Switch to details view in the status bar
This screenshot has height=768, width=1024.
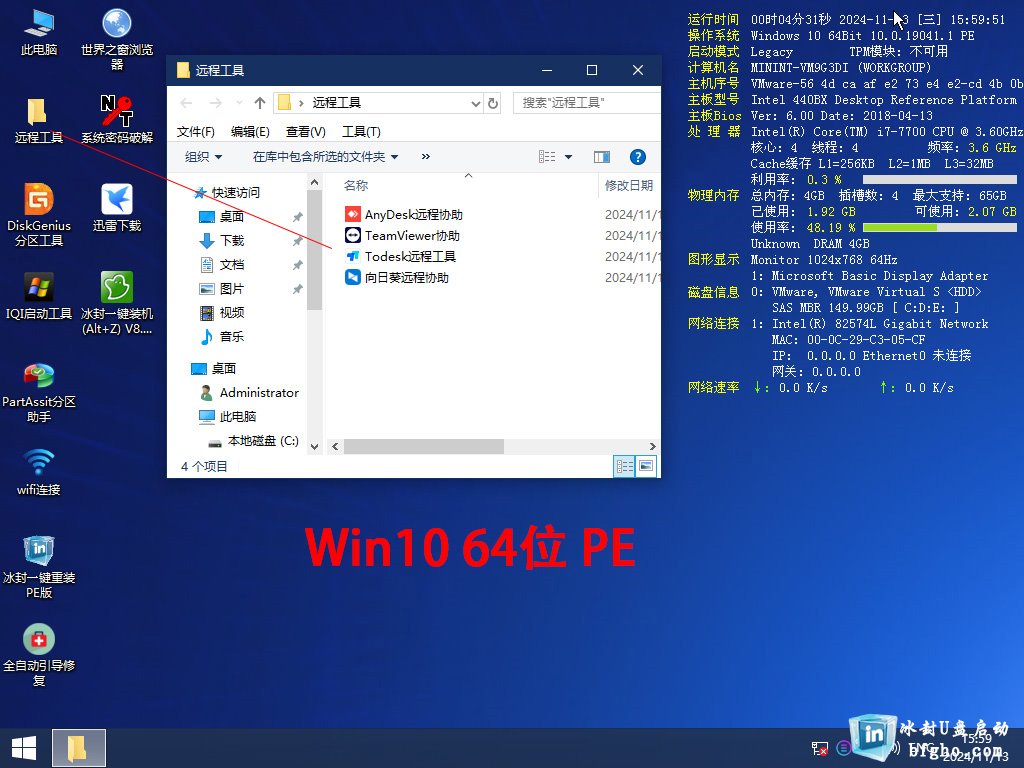point(624,466)
